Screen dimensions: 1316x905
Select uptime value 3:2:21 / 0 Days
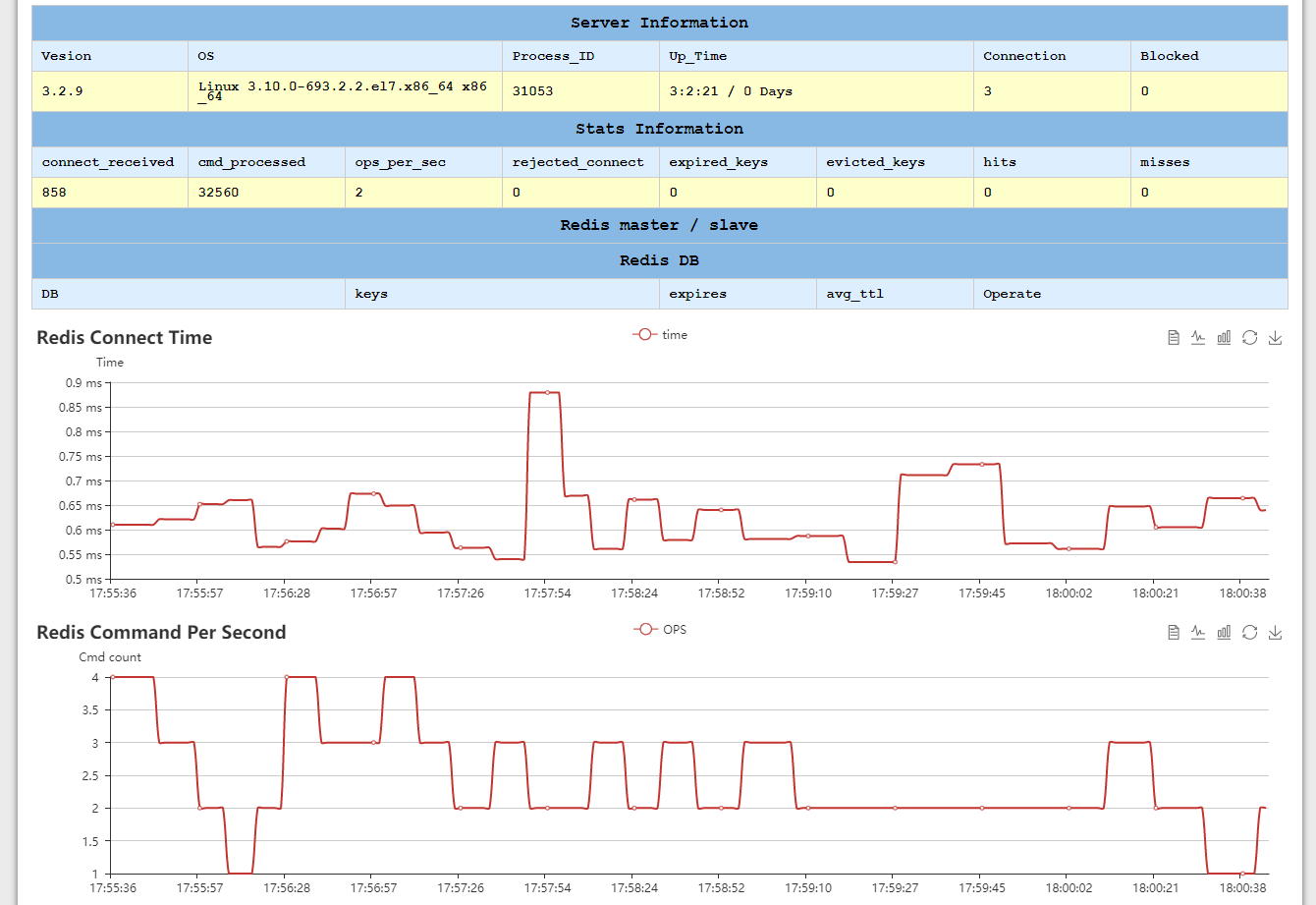pos(816,91)
